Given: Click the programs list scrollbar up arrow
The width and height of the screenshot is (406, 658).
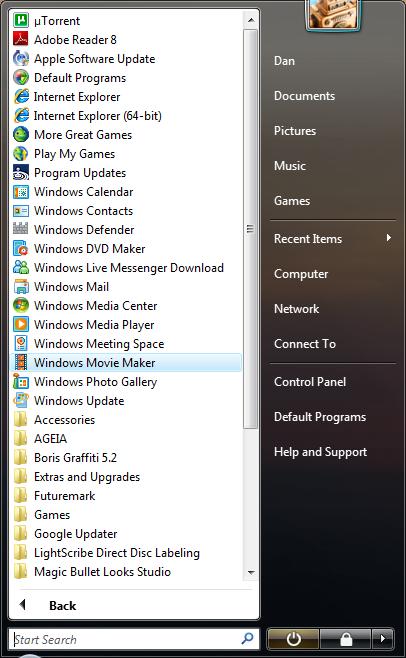Looking at the screenshot, I should pos(251,20).
